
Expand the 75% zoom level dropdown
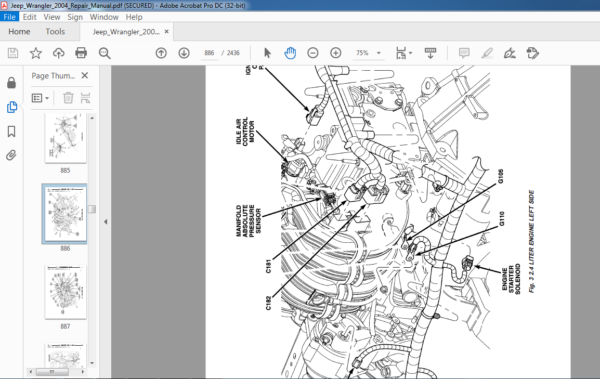coord(379,53)
